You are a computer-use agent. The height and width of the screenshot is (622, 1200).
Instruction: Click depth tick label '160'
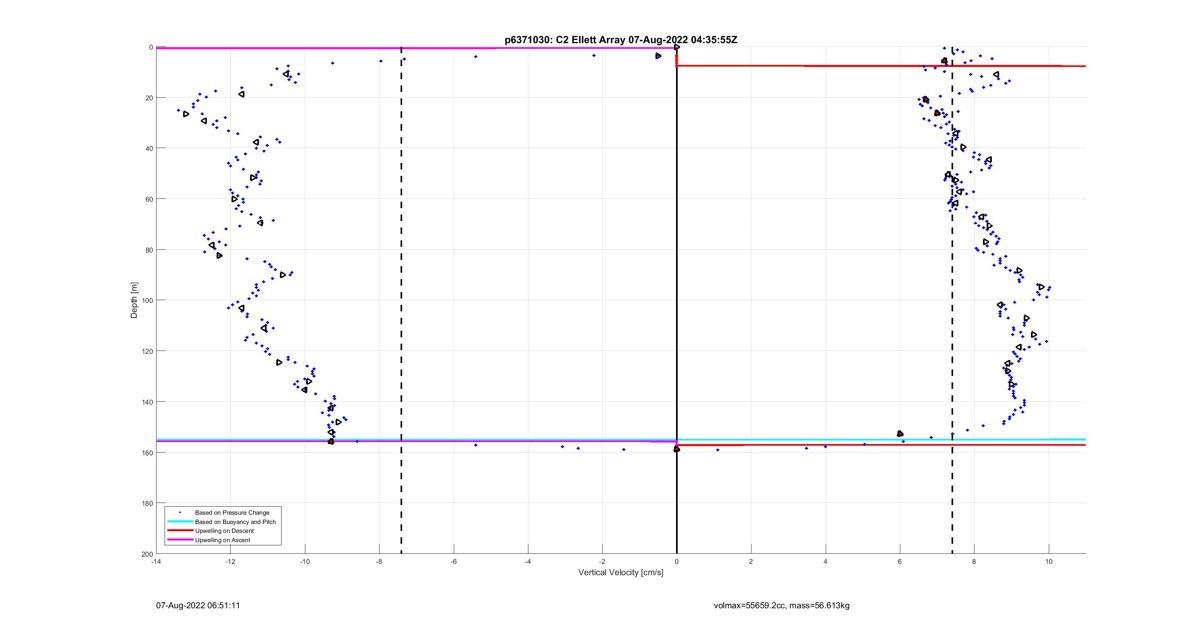[146, 452]
